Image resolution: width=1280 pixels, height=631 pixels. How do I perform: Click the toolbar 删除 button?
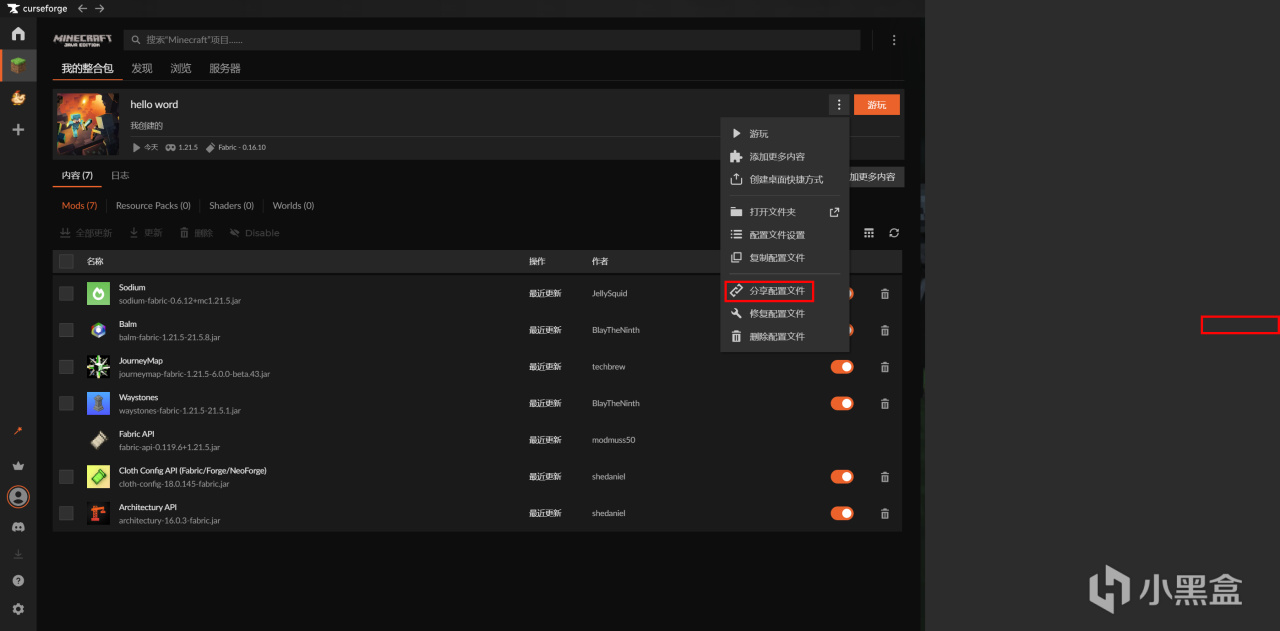[196, 233]
